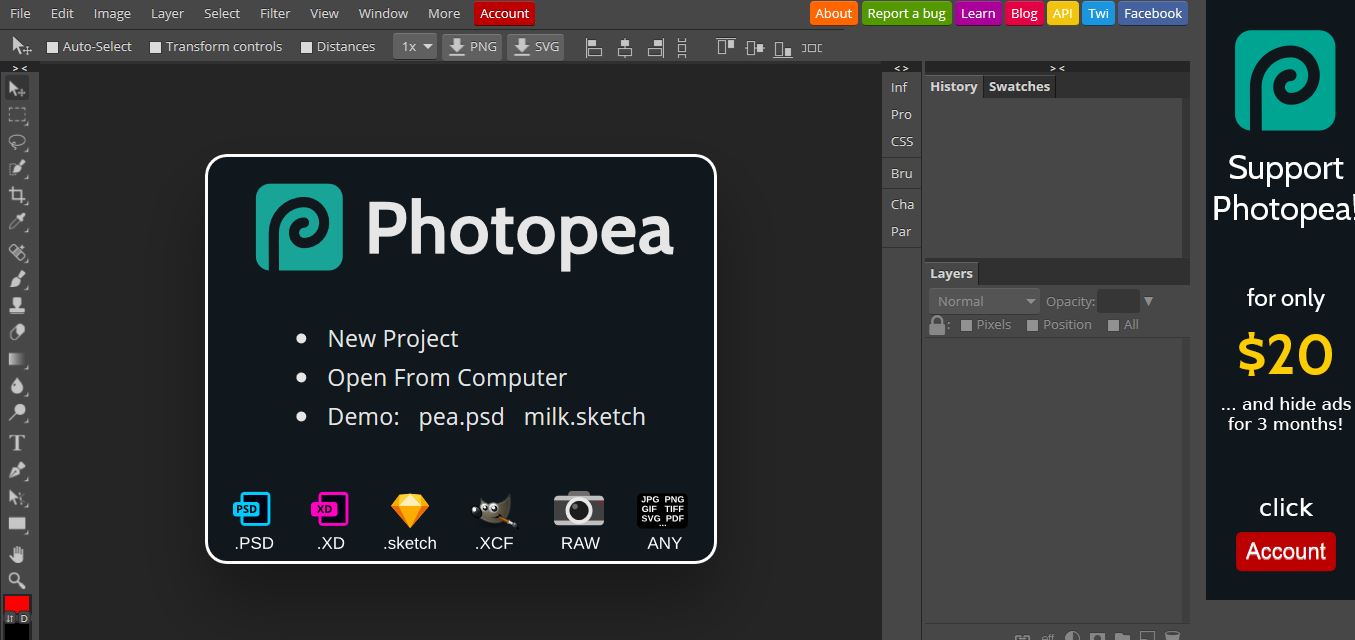Enable the Auto-Select checkbox
Screen dimensions: 1355x640
point(53,47)
